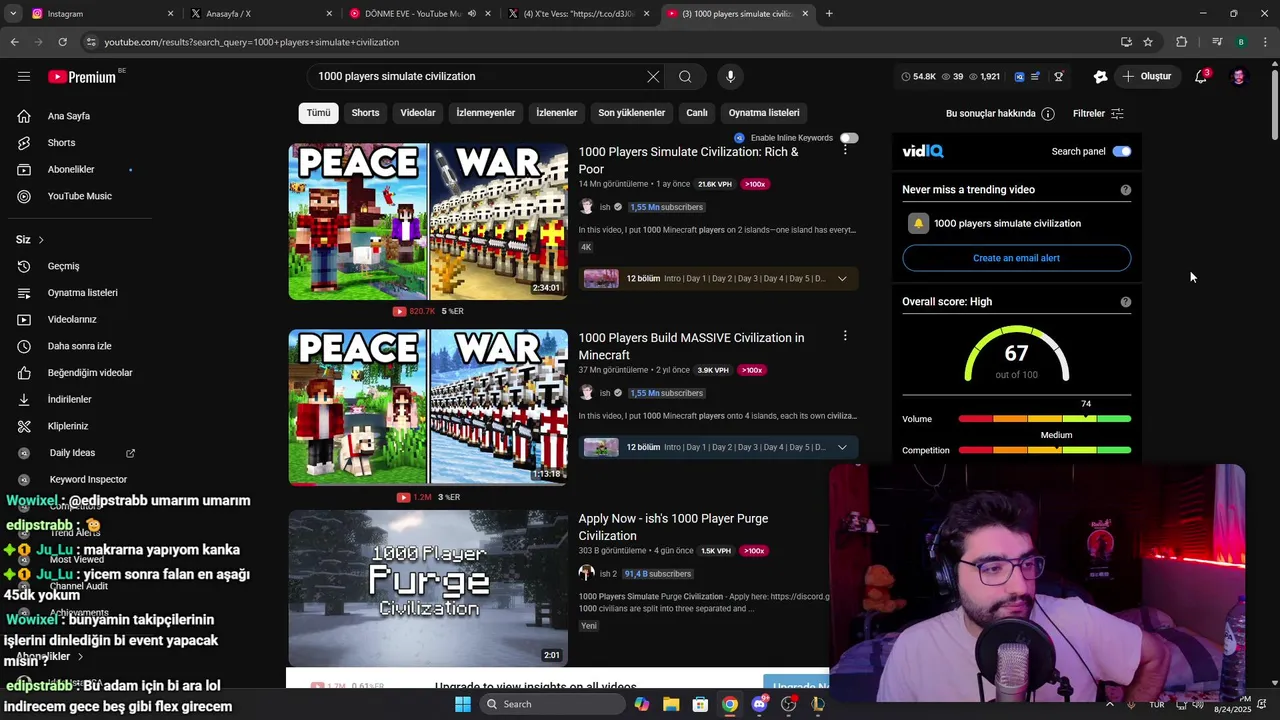Image resolution: width=1280 pixels, height=720 pixels.
Task: Open YouTube notifications bell
Action: [1201, 77]
